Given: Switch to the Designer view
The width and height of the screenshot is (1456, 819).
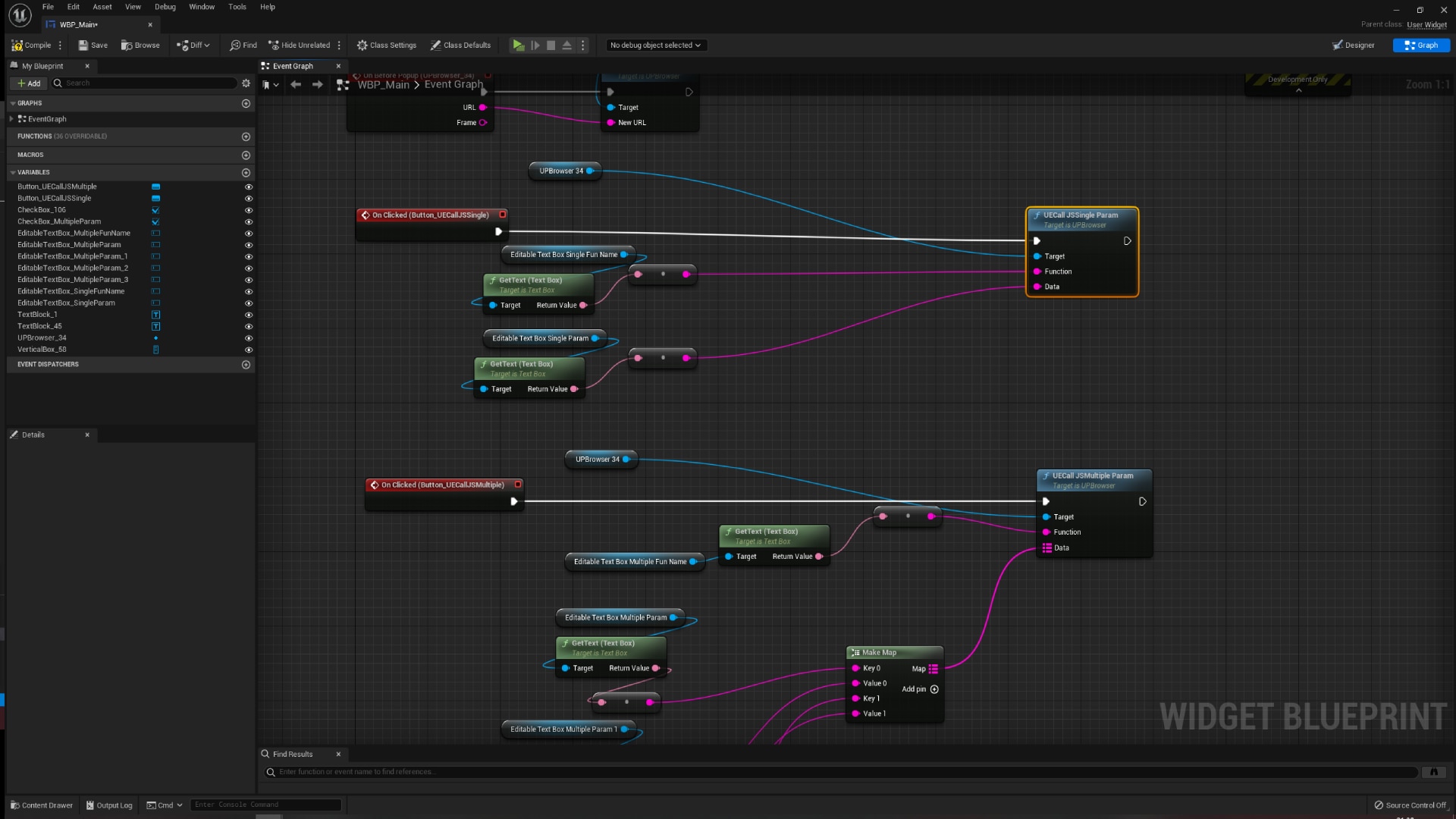Looking at the screenshot, I should coord(1353,45).
